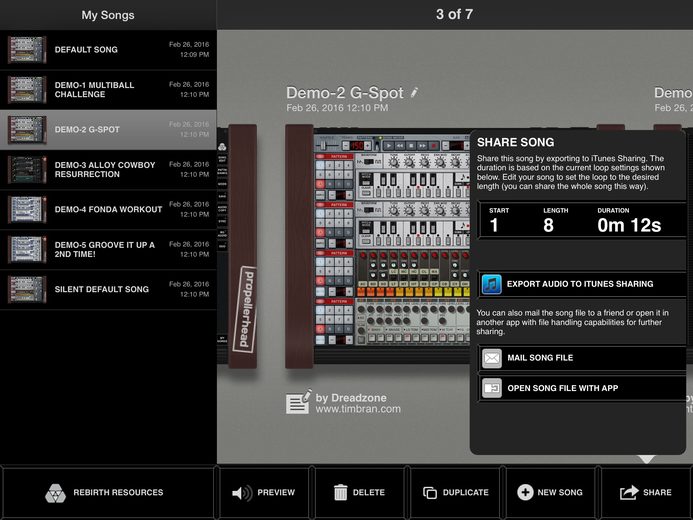Viewport: 693px width, 520px height.
Task: Choose Open Song File With App
Action: (583, 388)
